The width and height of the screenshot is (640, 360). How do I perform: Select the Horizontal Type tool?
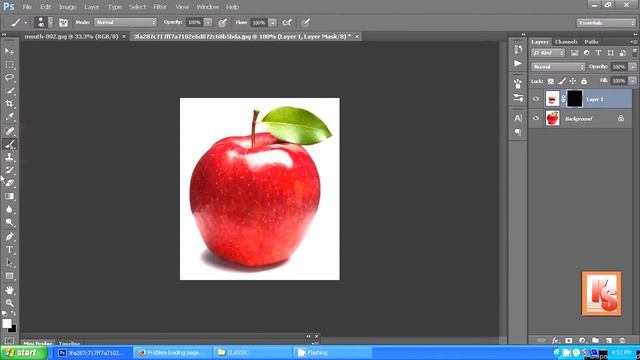coord(9,250)
